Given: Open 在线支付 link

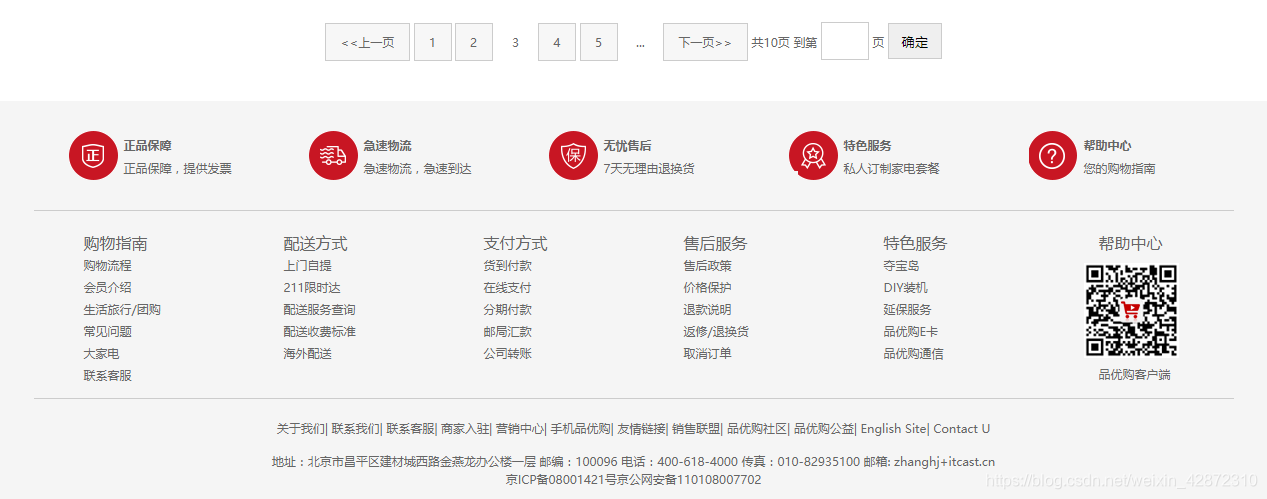Looking at the screenshot, I should coord(507,288).
